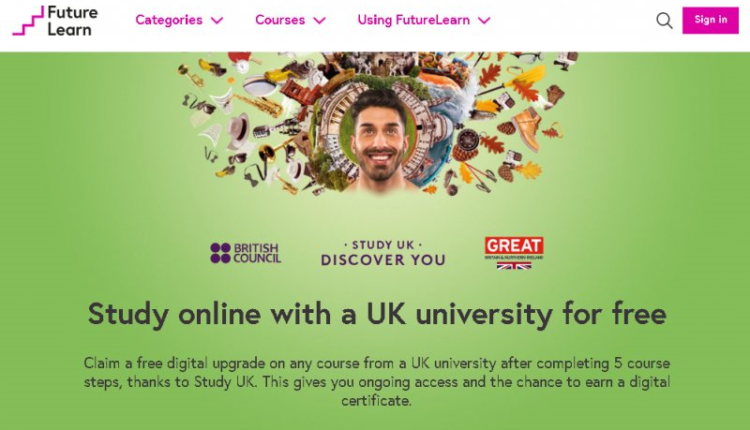The image size is (750, 430).
Task: Click the four purple dots British Council emblem
Action: pos(221,253)
